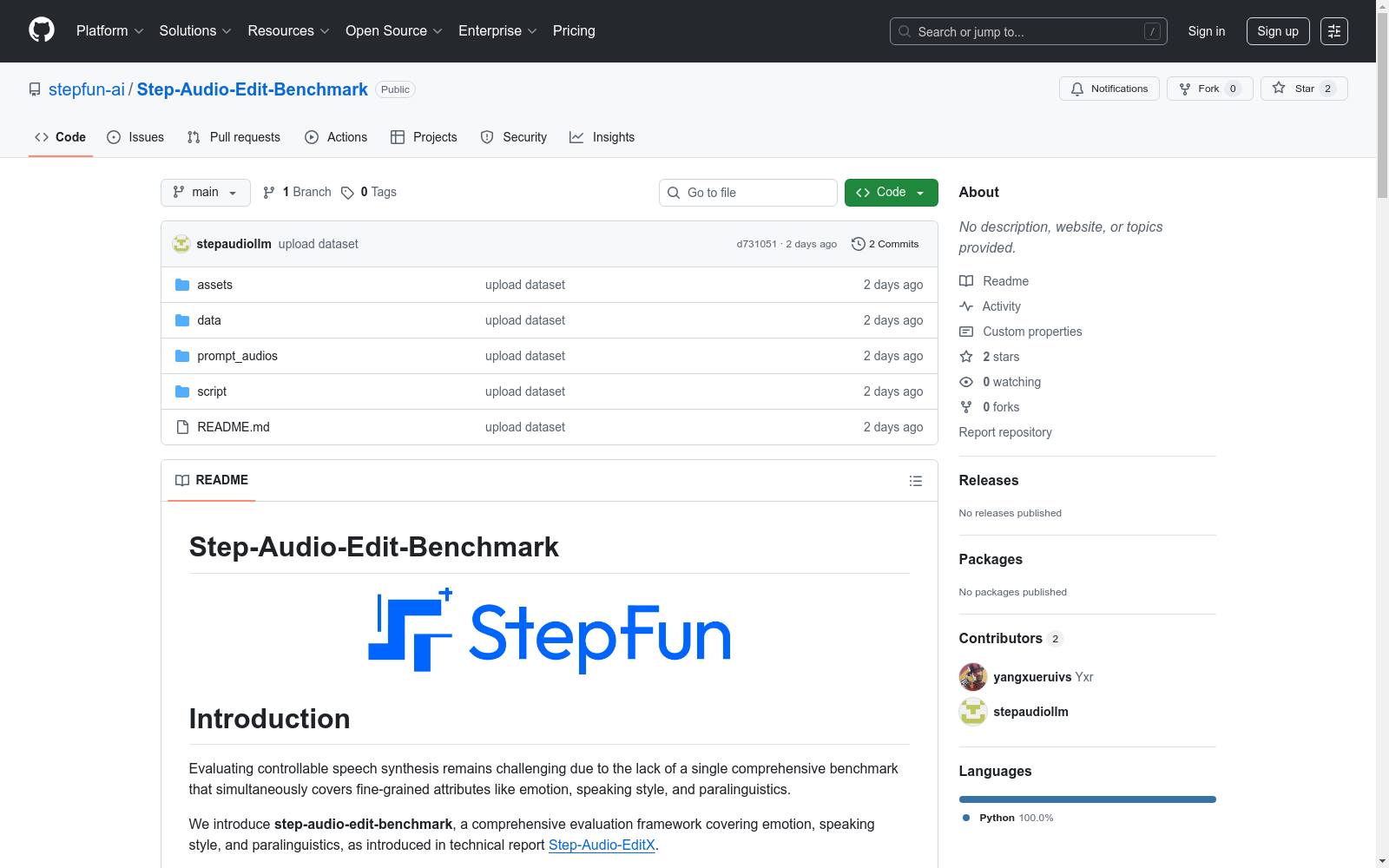
Task: Click the Sign up button
Action: coord(1278,31)
